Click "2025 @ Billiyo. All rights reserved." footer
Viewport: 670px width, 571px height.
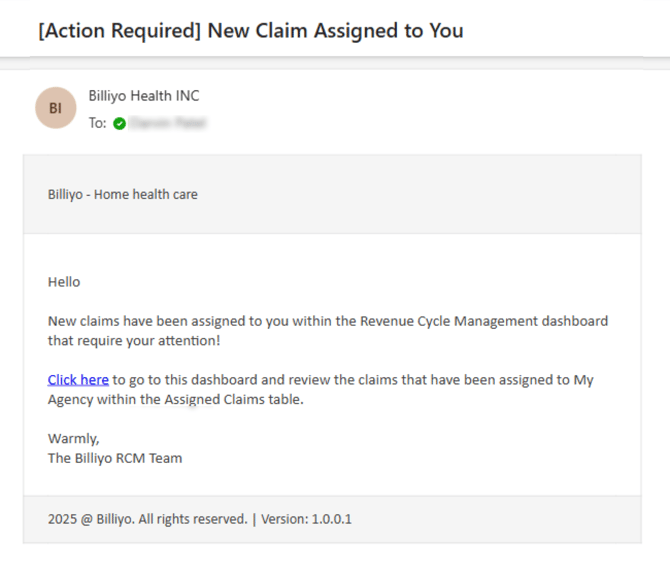[147, 519]
